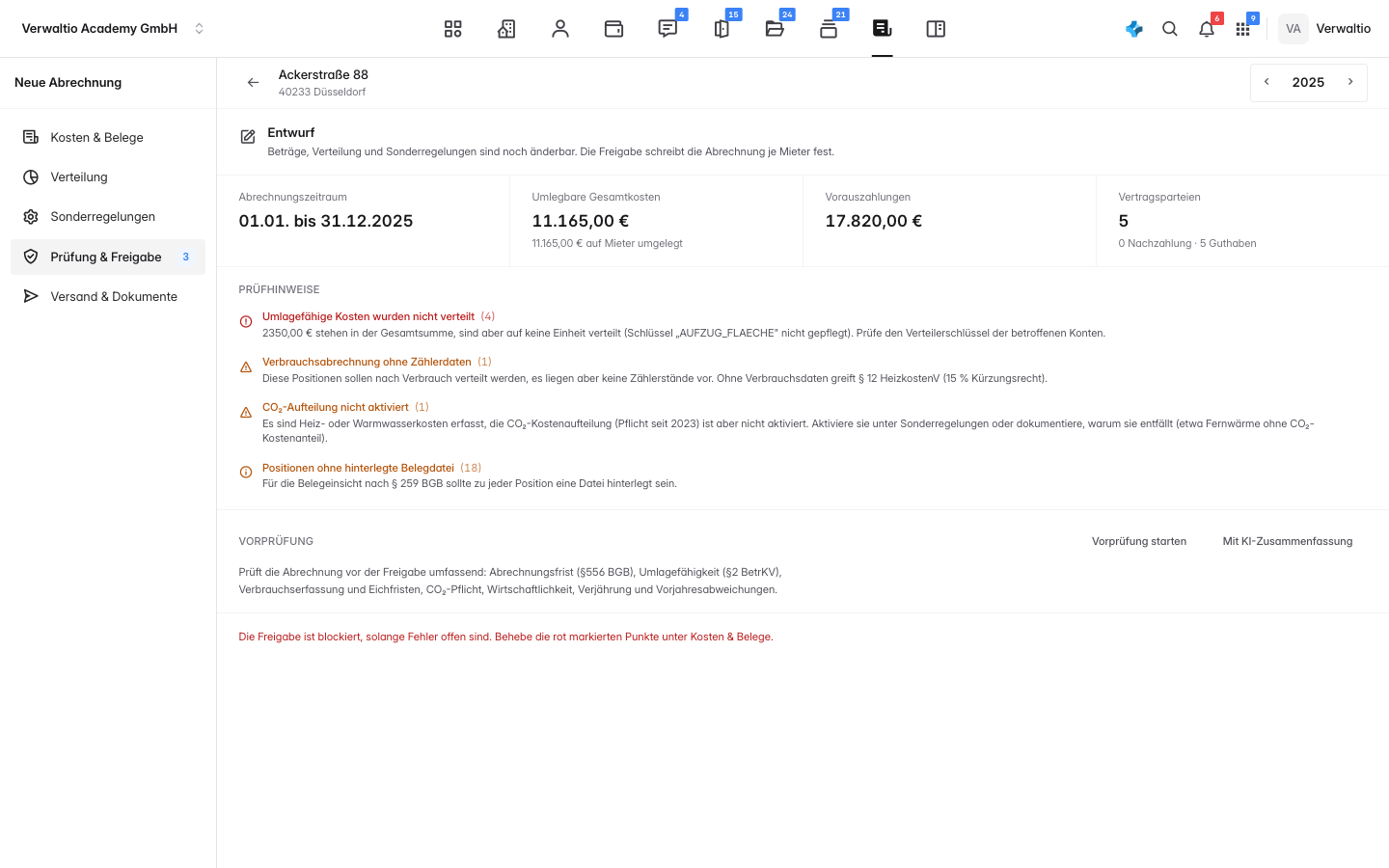Open Versand & Dokumente section
The image size is (1389, 868).
pyautogui.click(x=108, y=296)
